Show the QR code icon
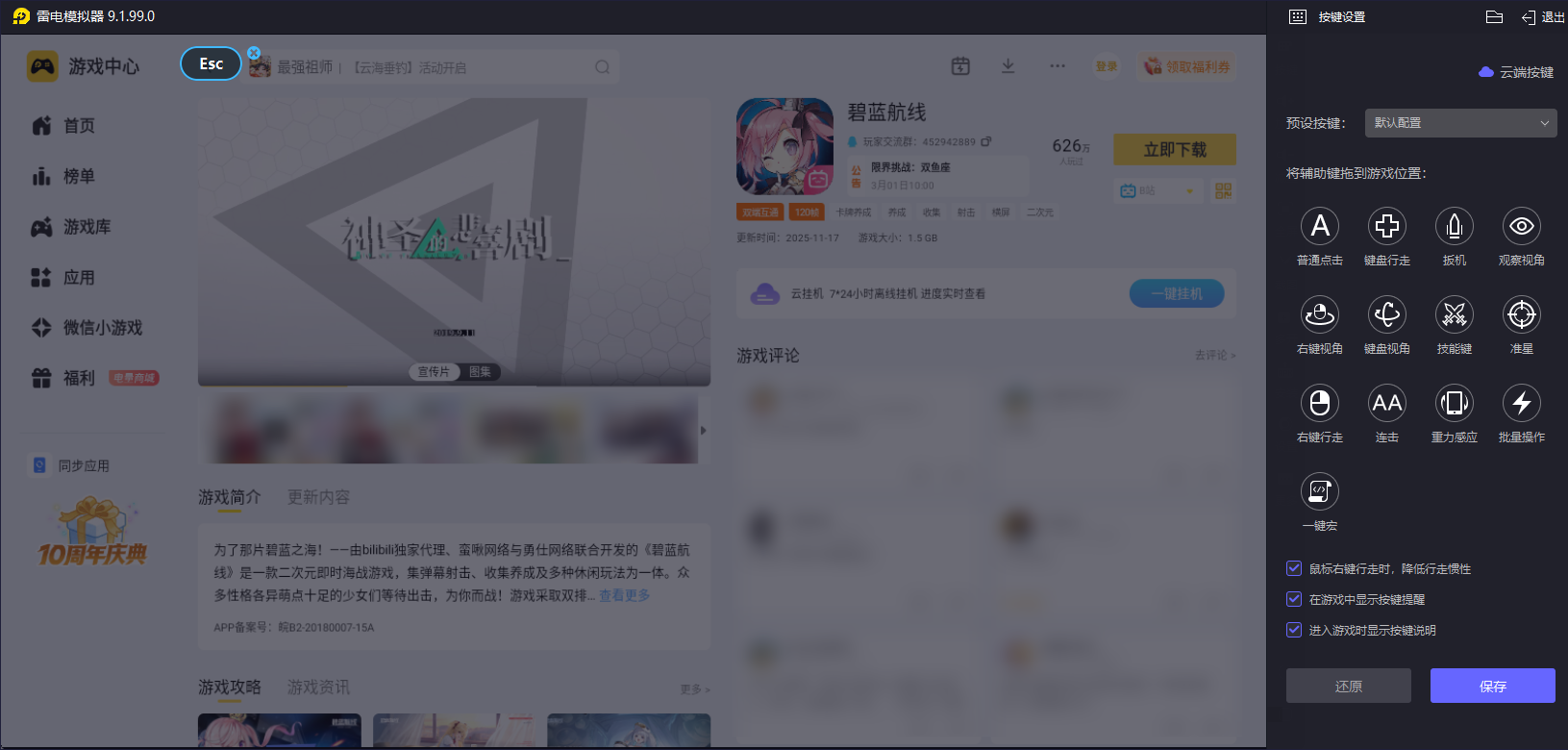 pos(1223,190)
